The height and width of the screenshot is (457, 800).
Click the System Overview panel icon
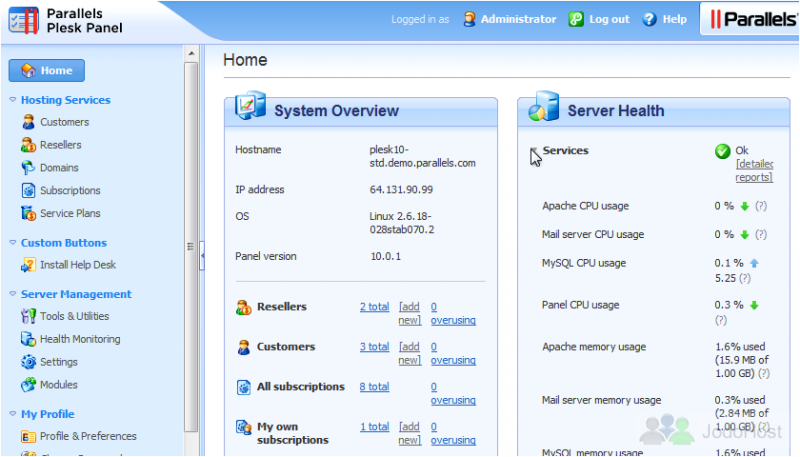click(x=251, y=106)
